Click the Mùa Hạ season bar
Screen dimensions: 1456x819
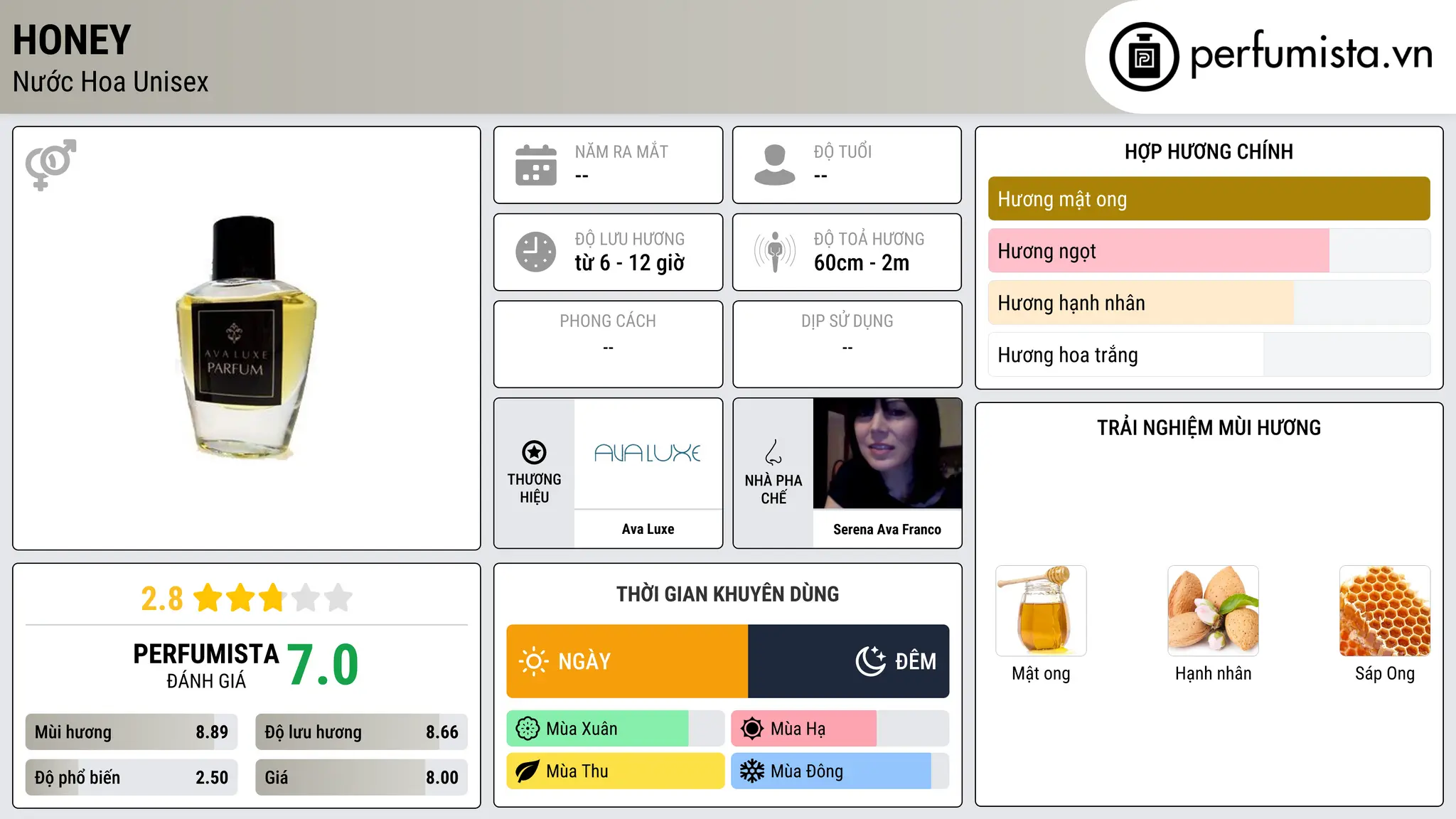click(840, 729)
